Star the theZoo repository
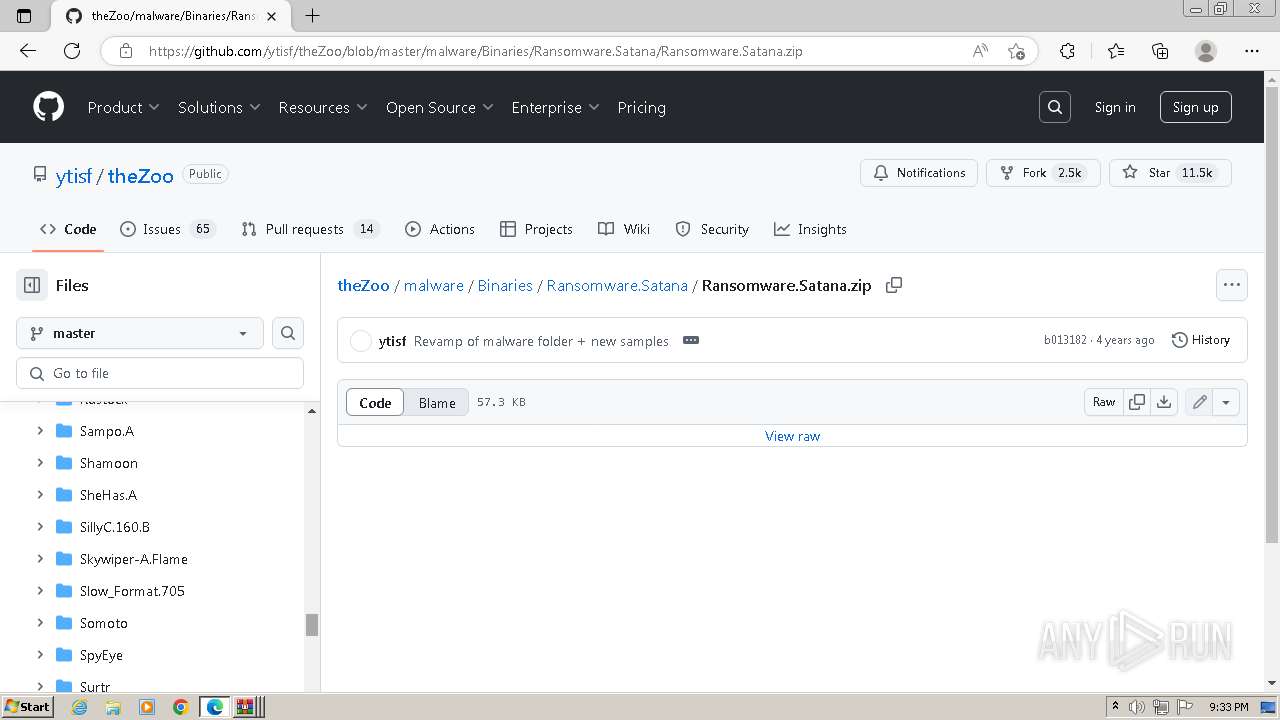1280x720 pixels. (x=1170, y=173)
